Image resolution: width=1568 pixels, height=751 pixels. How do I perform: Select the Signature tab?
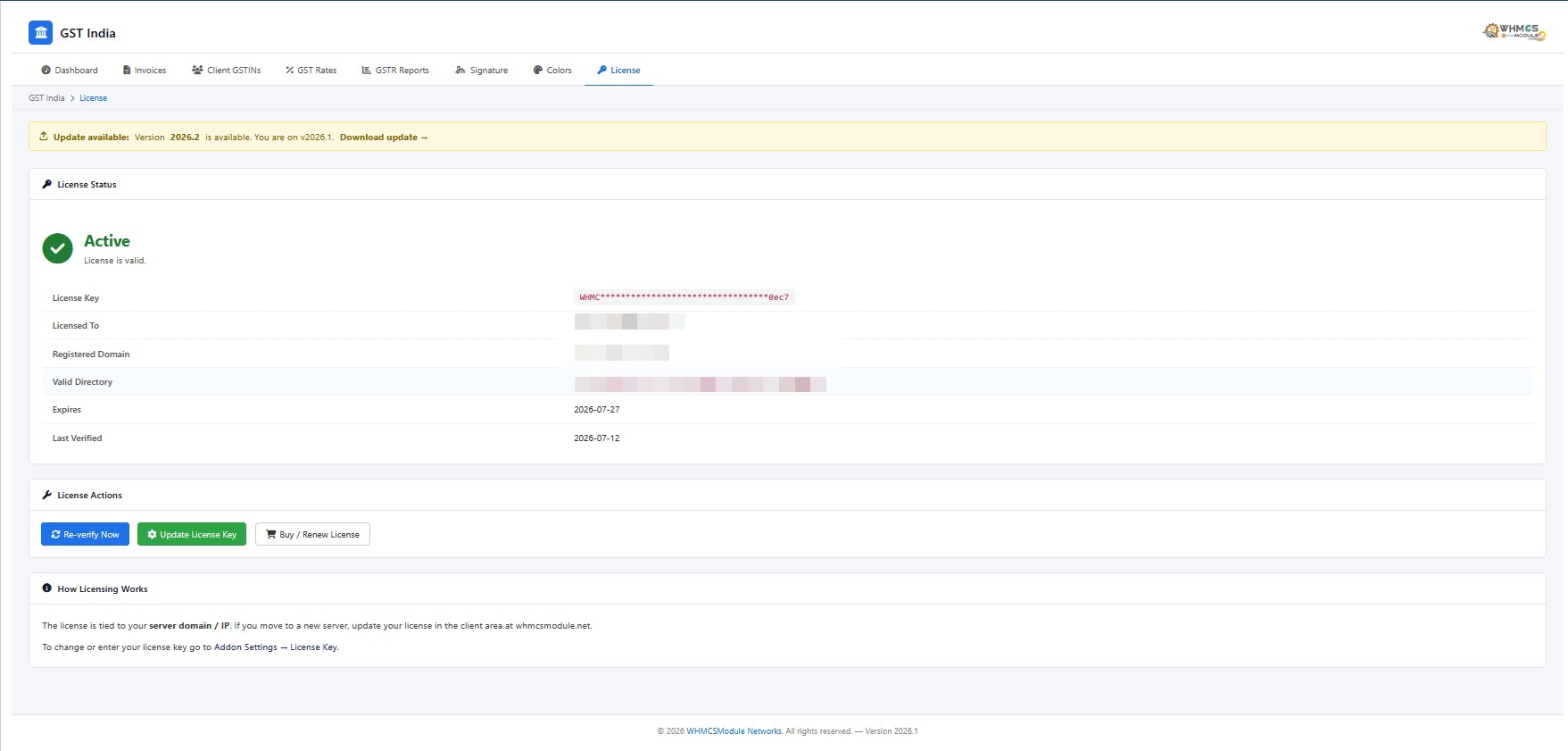click(x=482, y=70)
